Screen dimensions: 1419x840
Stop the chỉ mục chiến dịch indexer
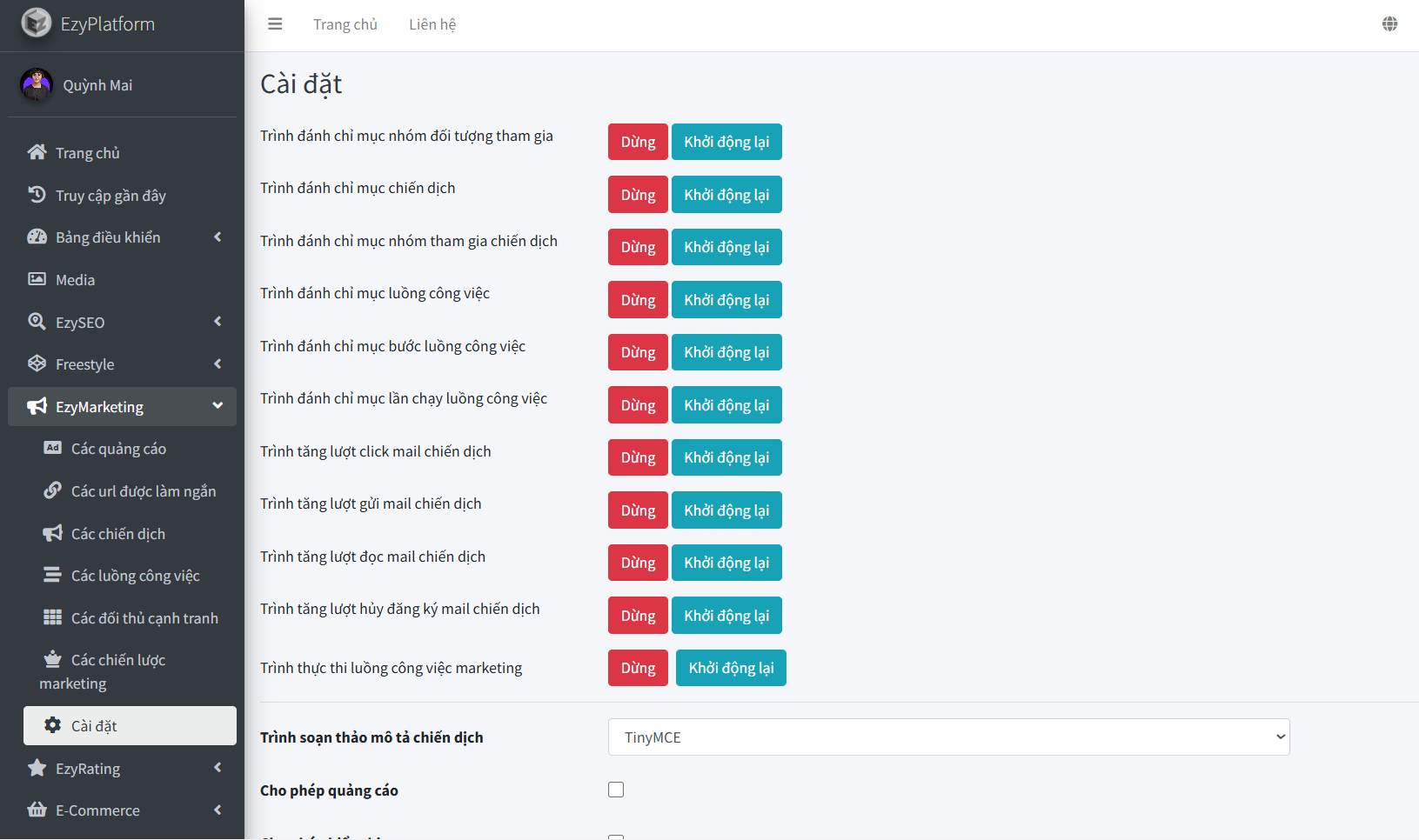point(638,195)
